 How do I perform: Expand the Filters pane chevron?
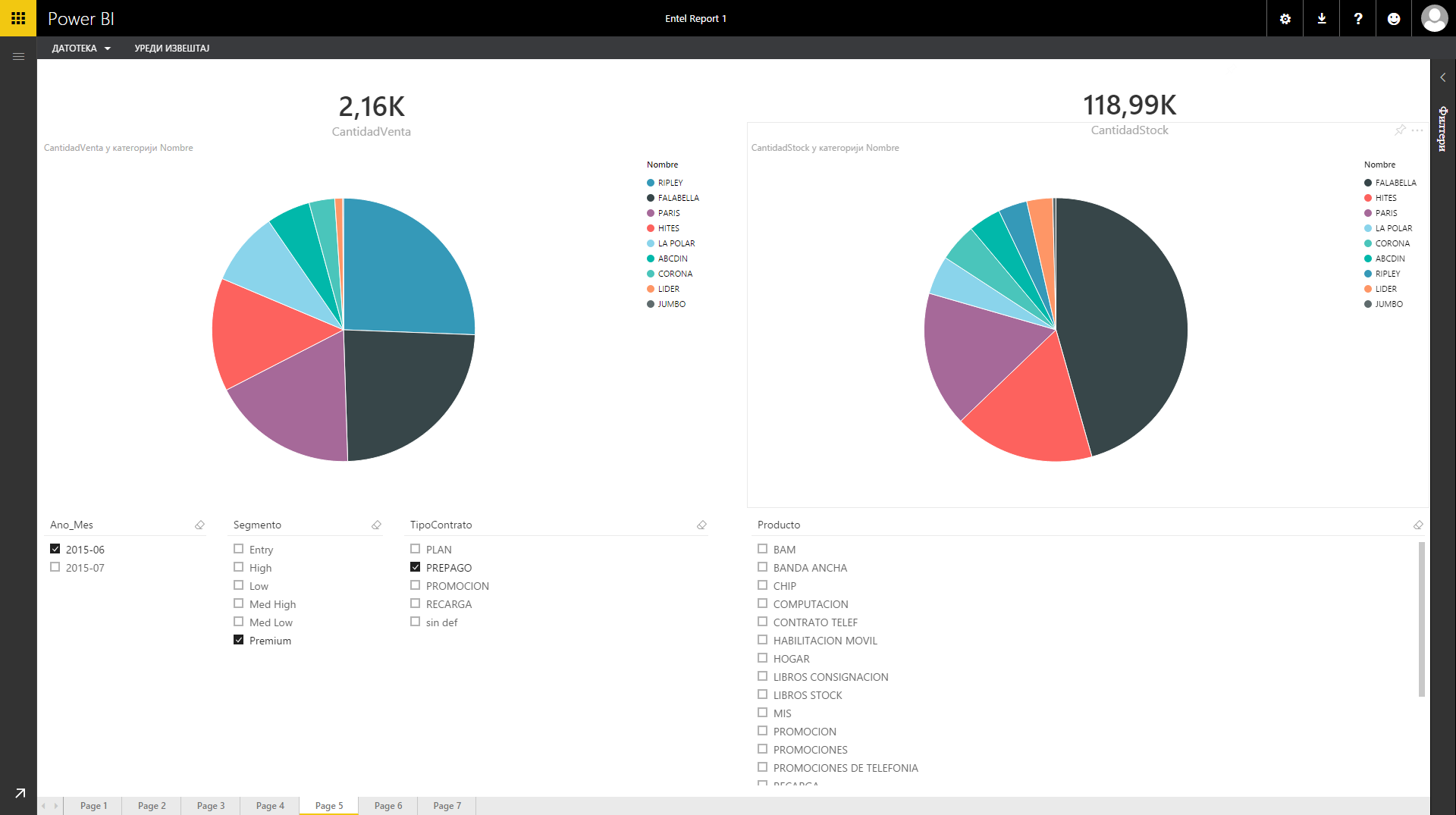(1442, 77)
